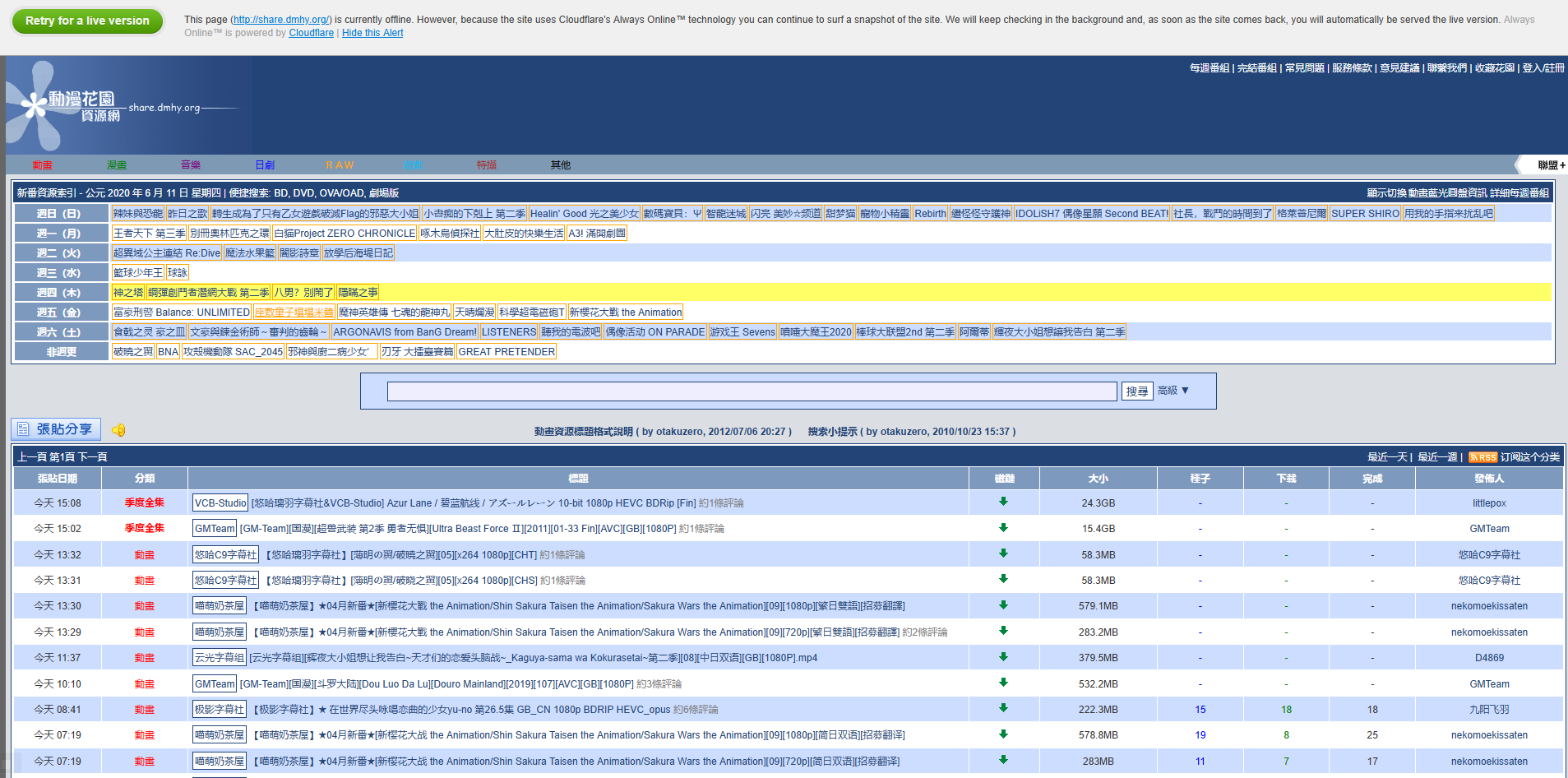Screen dimensions: 1568x778
Task: Click the 張貼分享 post button
Action: pos(56,429)
